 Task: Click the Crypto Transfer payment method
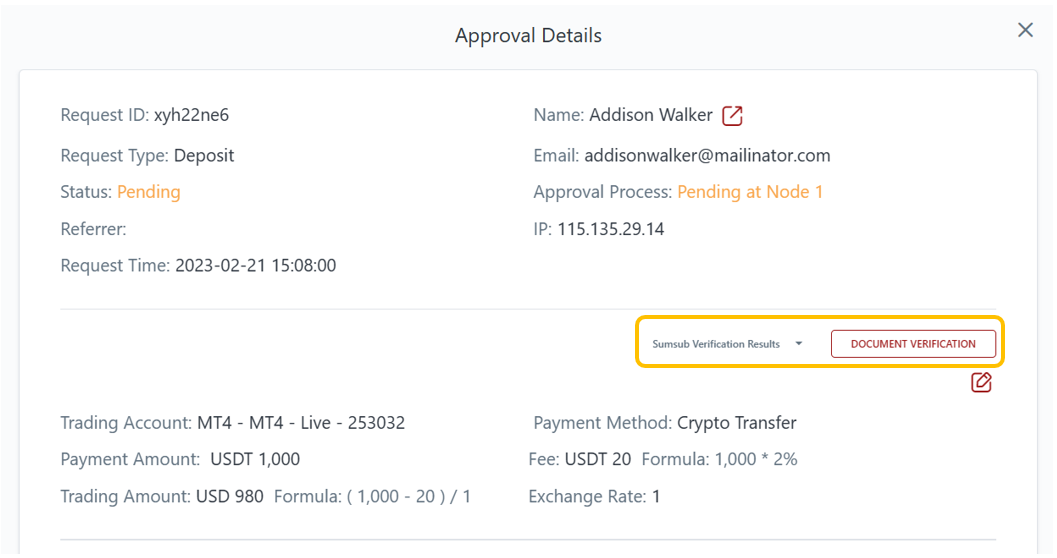point(736,423)
